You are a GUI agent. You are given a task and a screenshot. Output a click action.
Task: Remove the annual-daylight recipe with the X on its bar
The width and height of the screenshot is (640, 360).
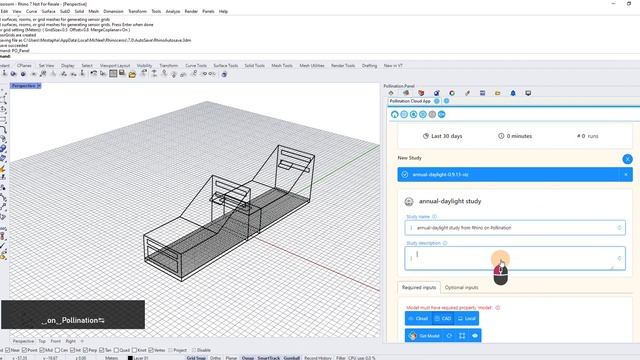(x=626, y=174)
